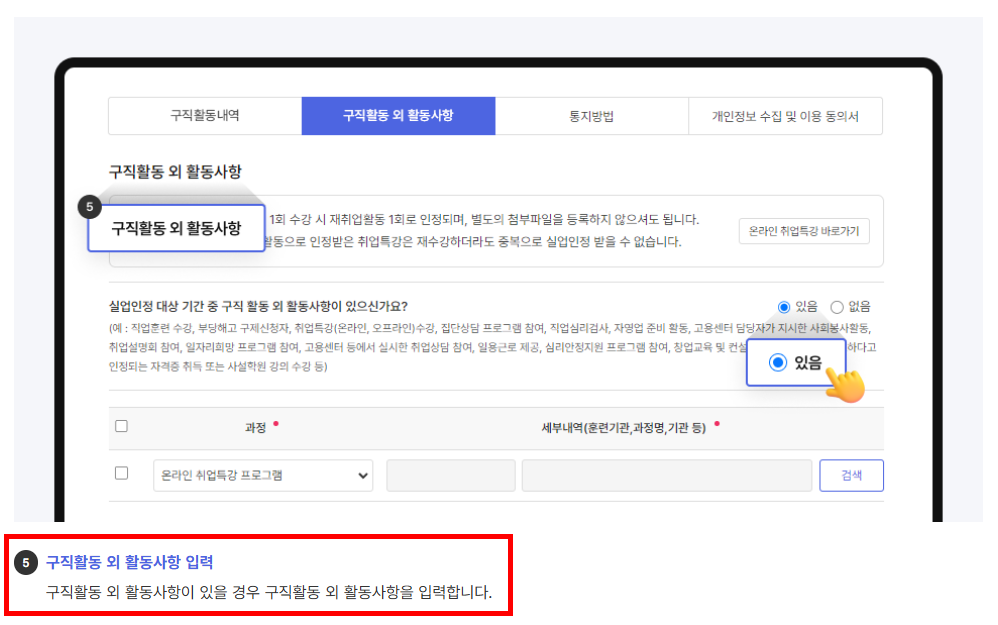Open the 통지방법 tab
998x625 pixels.
(592, 116)
